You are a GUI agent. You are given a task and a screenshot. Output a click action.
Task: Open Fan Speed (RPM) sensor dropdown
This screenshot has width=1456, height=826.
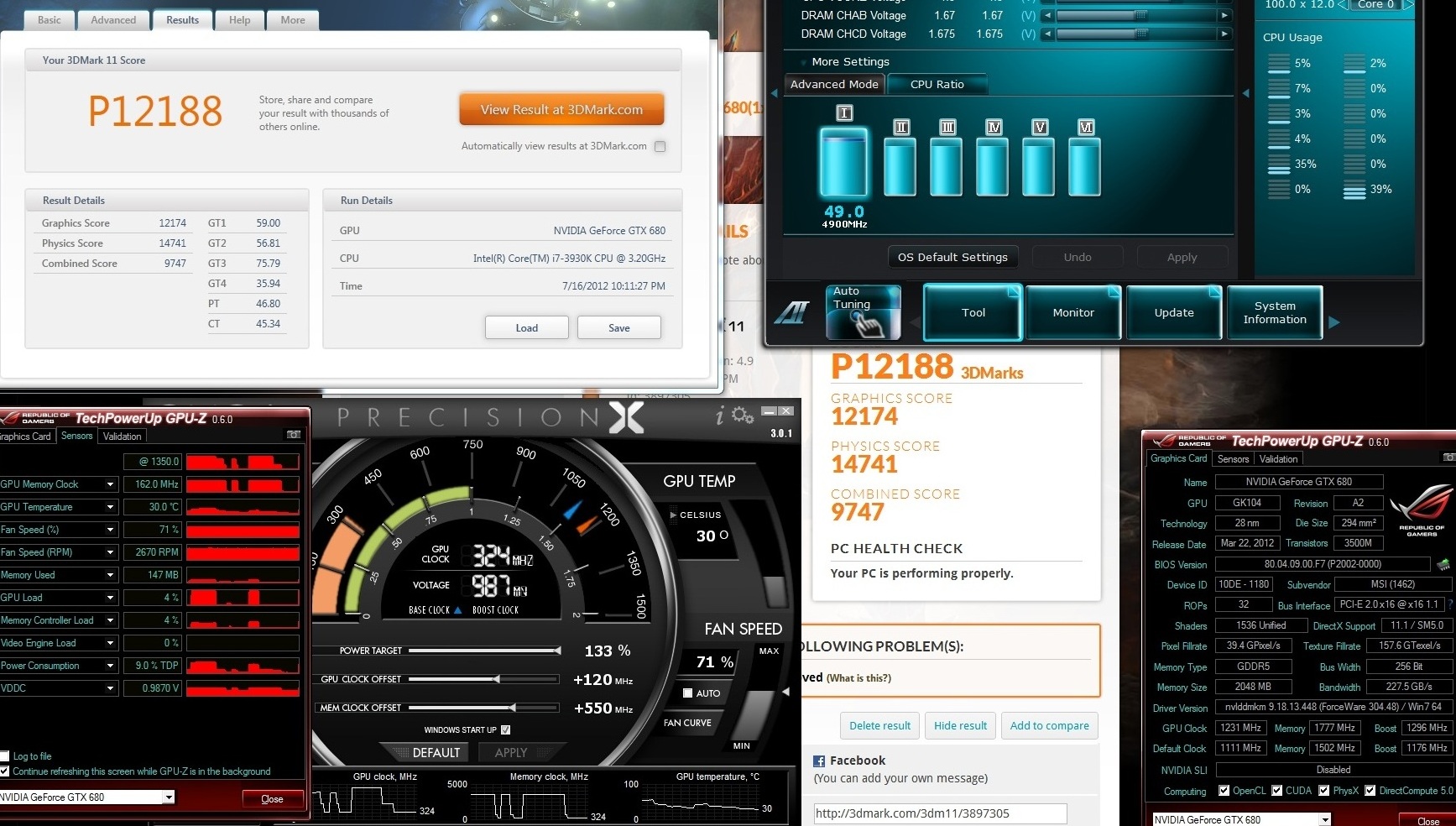click(110, 552)
